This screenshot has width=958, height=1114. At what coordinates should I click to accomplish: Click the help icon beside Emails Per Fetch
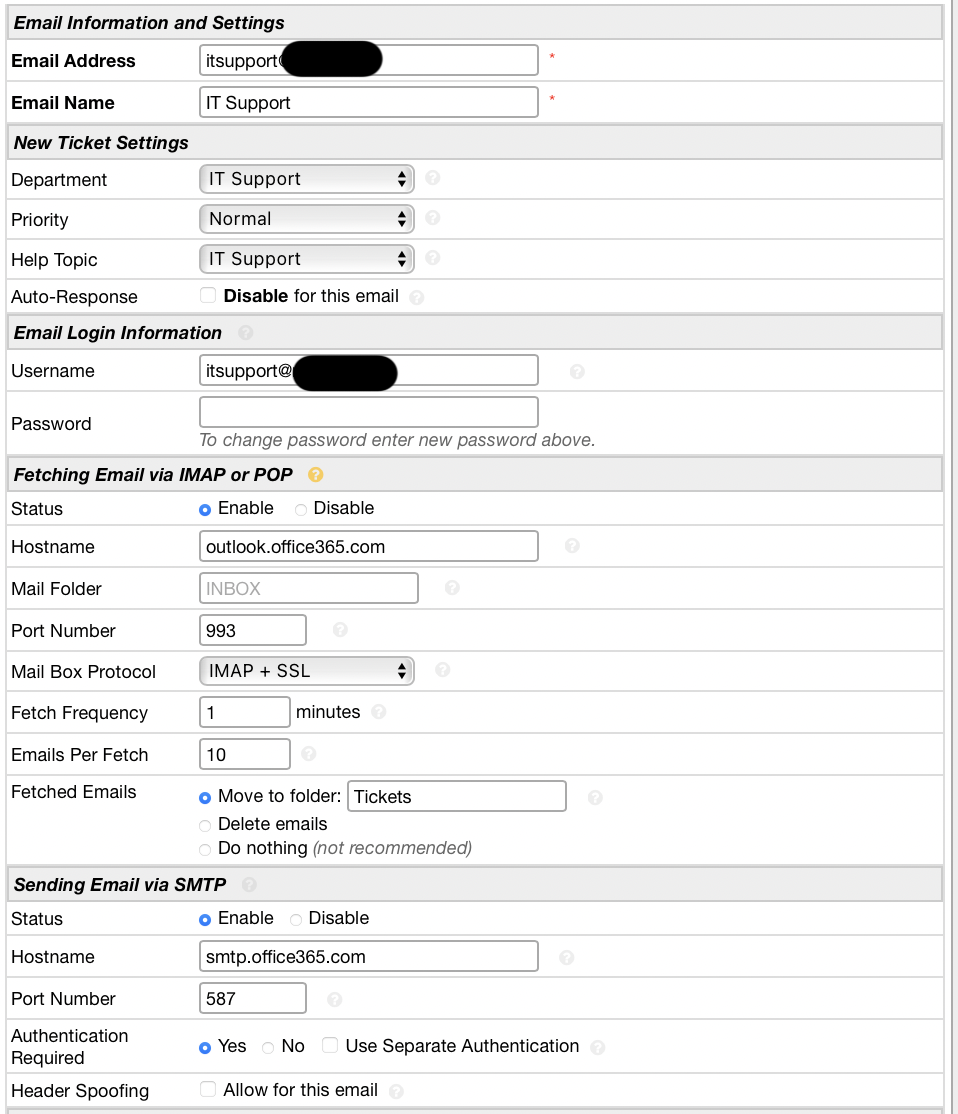(x=308, y=753)
